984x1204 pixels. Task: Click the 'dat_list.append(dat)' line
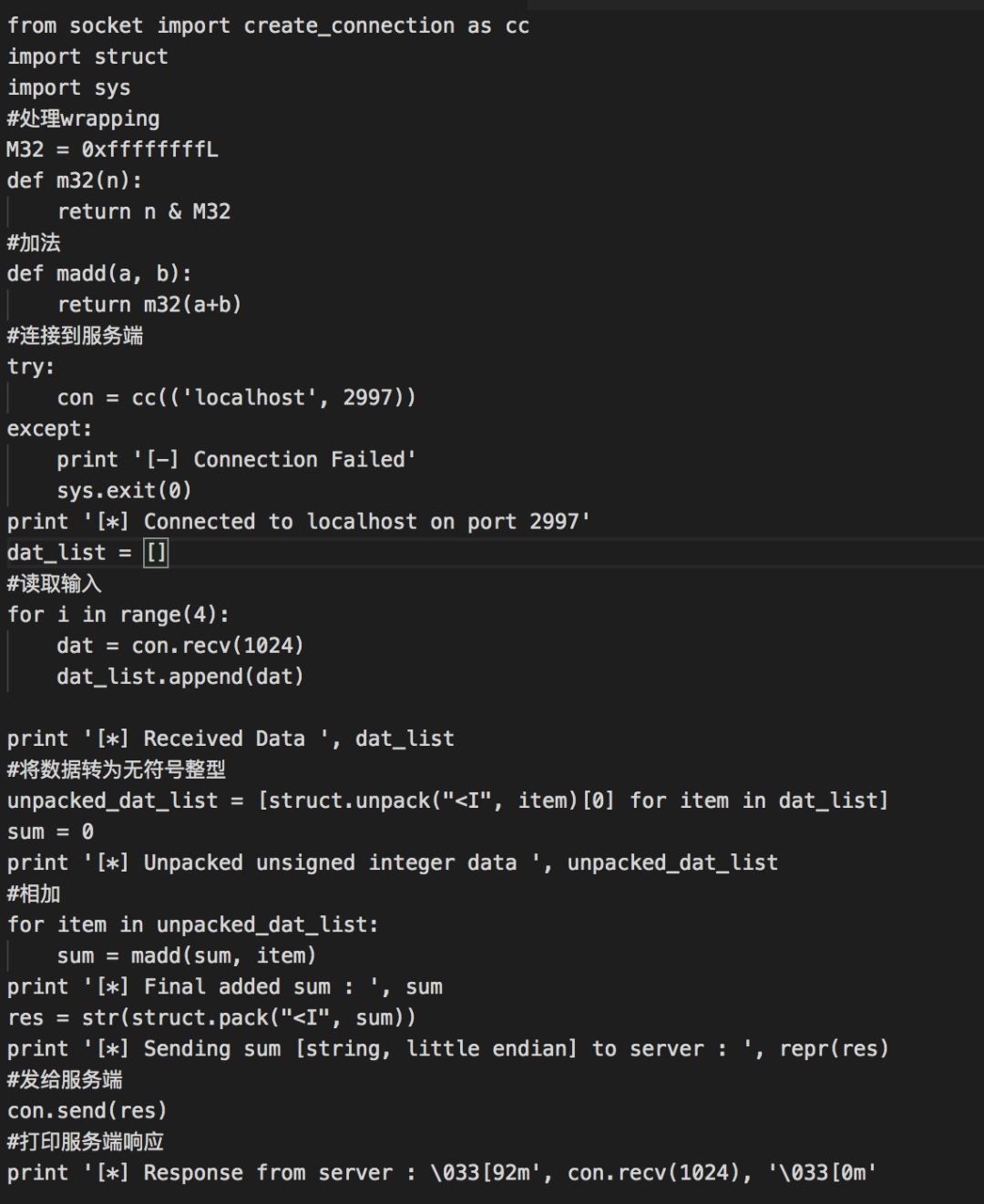[179, 677]
